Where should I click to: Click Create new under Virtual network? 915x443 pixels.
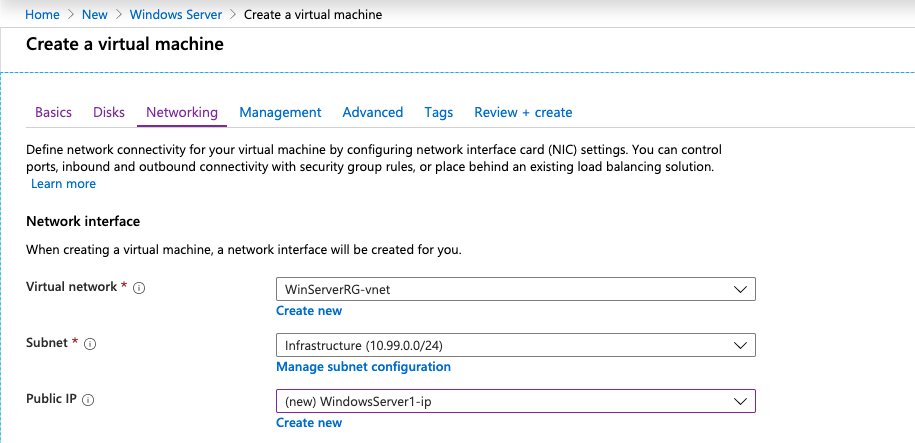click(309, 311)
